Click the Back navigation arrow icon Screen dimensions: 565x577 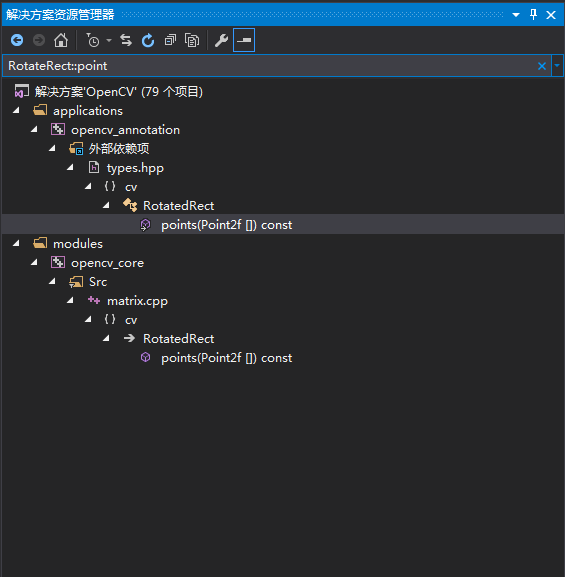pos(17,40)
